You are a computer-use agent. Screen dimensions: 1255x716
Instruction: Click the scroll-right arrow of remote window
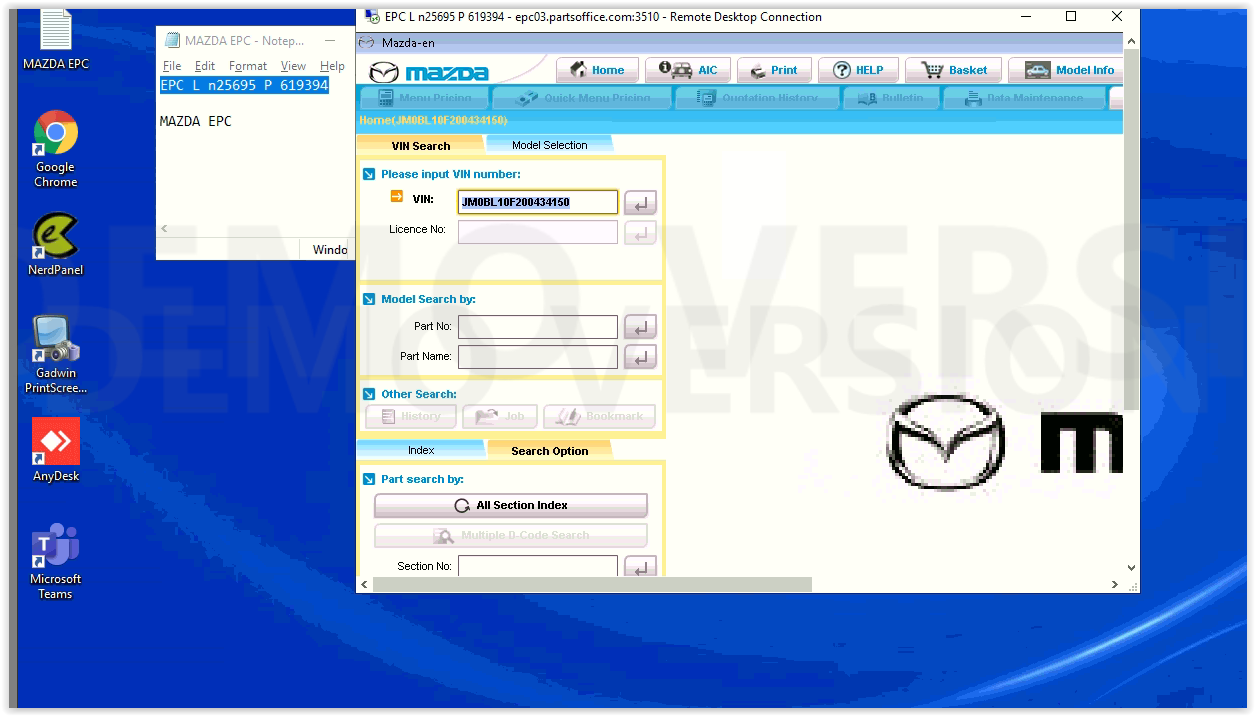[1115, 584]
